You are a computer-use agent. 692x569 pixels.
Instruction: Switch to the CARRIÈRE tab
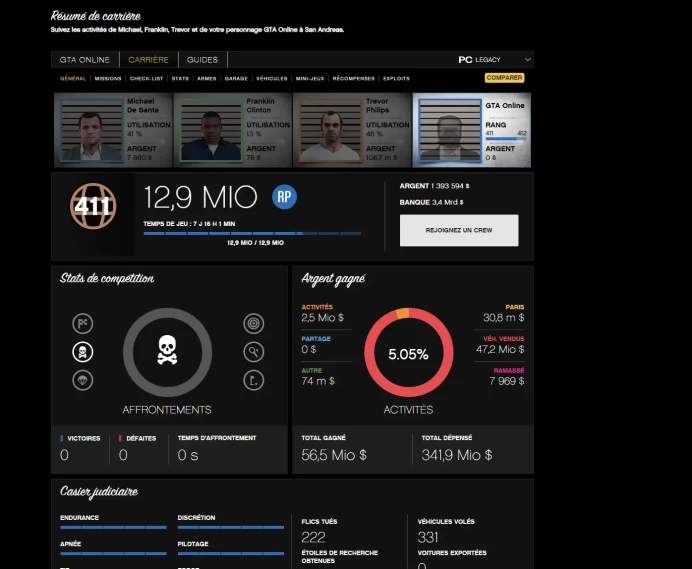tap(148, 60)
